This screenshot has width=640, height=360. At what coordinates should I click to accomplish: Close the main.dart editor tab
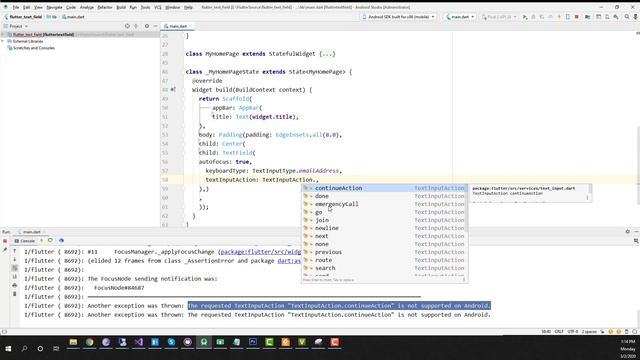pyautogui.click(x=190, y=26)
